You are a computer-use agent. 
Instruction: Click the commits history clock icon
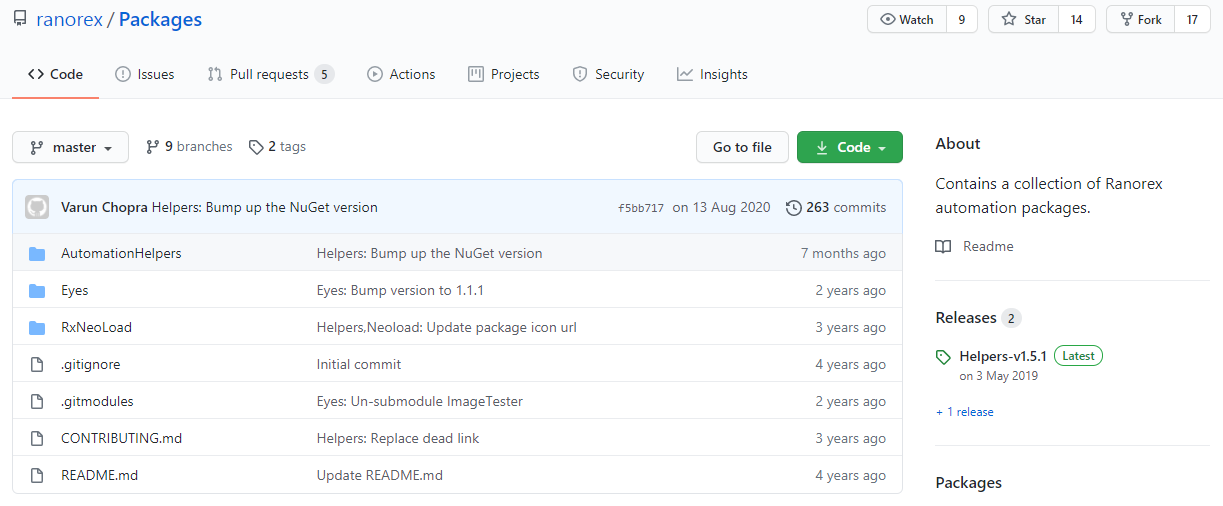tap(794, 208)
